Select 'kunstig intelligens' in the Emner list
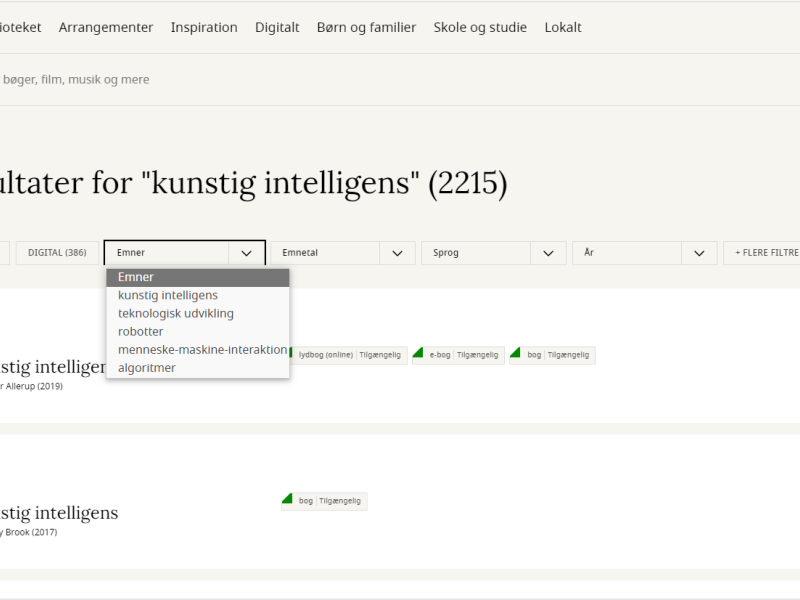The image size is (800, 600). 168,295
